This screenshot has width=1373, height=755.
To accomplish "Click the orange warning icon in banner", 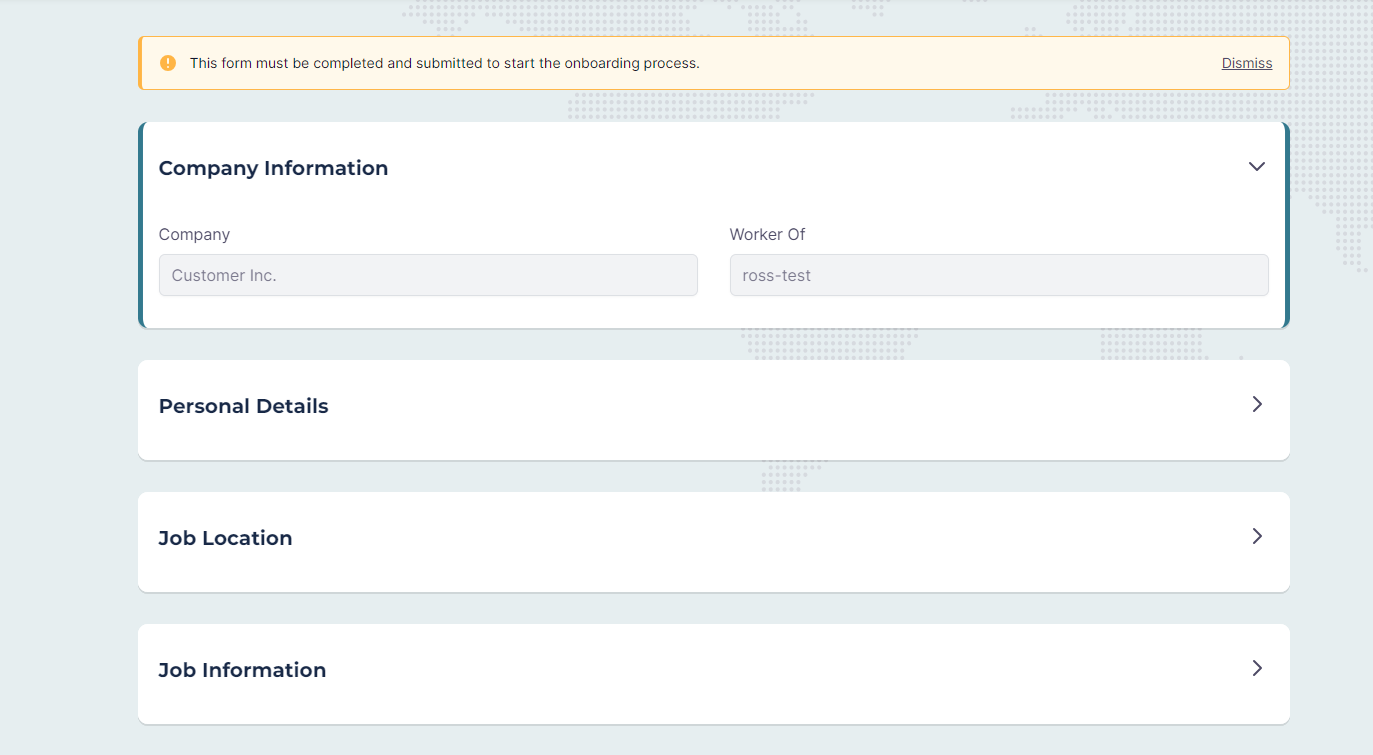I will click(168, 63).
